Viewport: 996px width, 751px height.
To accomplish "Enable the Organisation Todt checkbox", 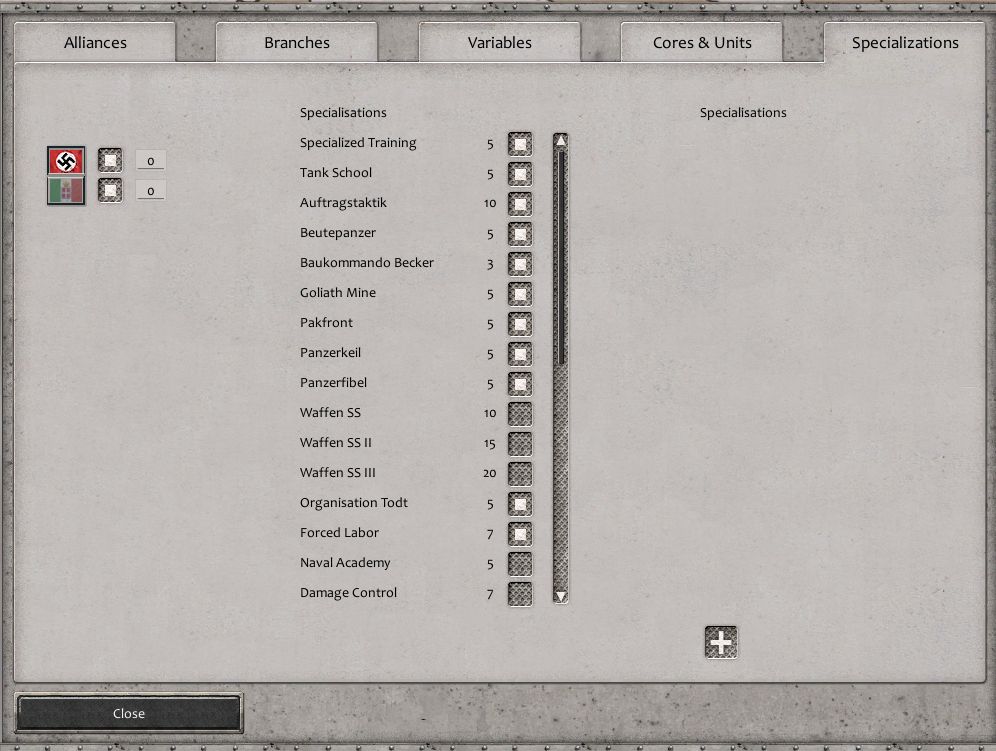I will point(520,504).
